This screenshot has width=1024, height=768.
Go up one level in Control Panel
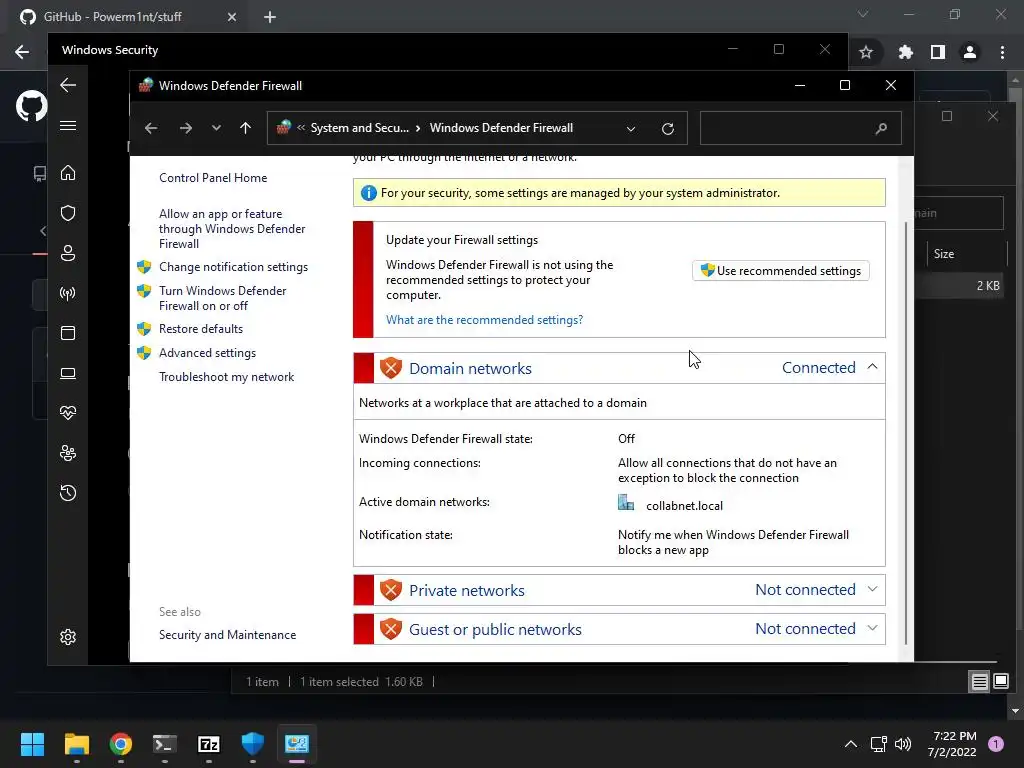[246, 128]
